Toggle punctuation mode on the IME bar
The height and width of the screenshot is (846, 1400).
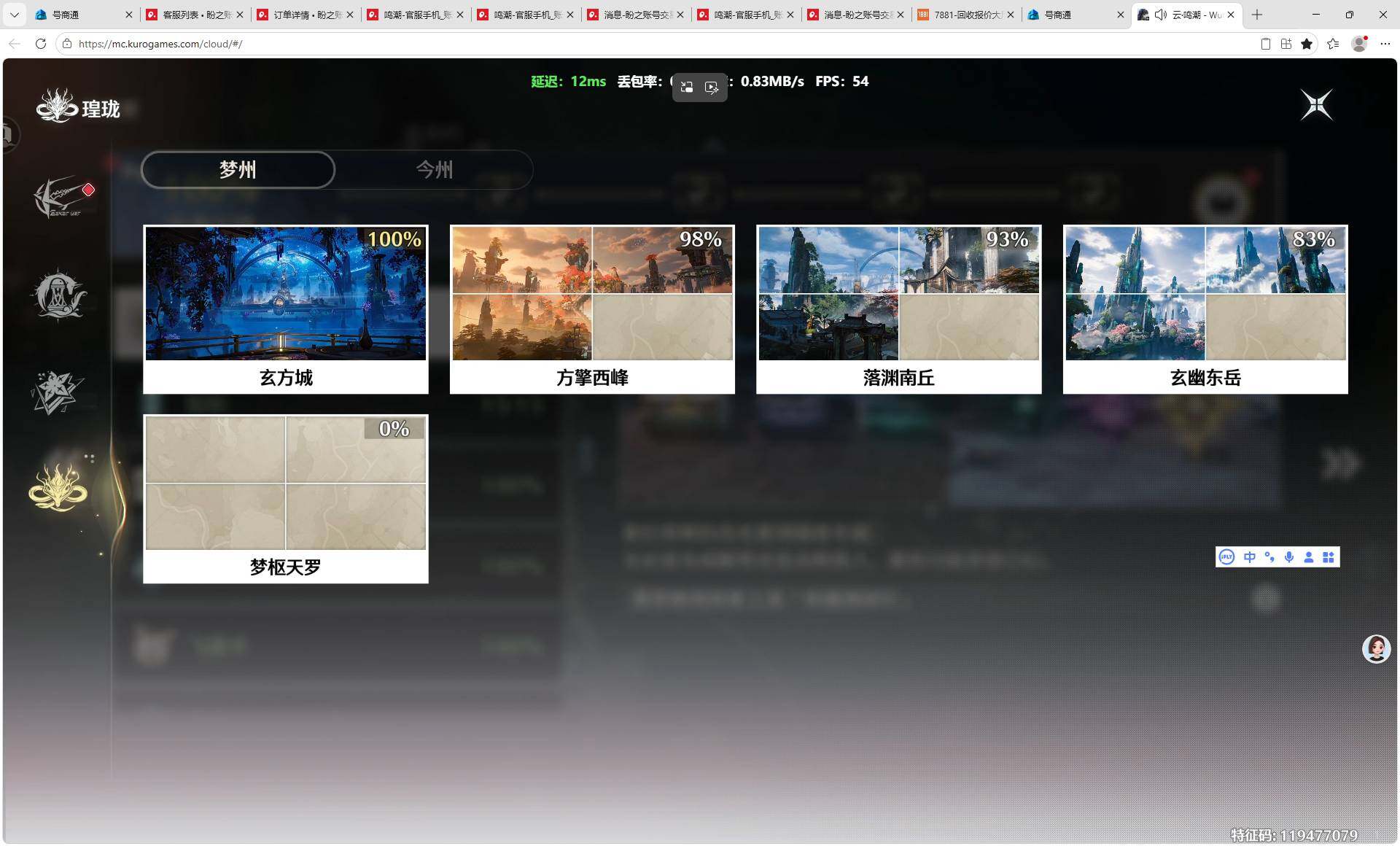click(x=1269, y=557)
